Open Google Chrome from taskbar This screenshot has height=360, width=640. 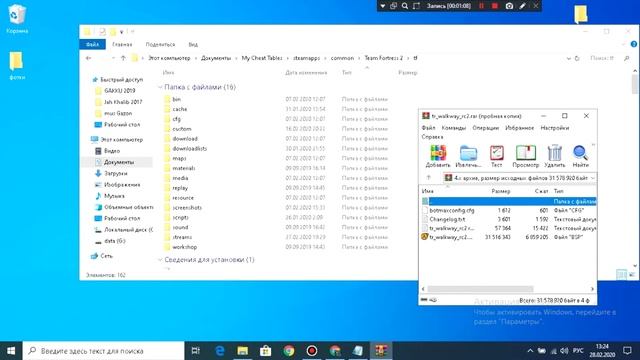(289, 351)
